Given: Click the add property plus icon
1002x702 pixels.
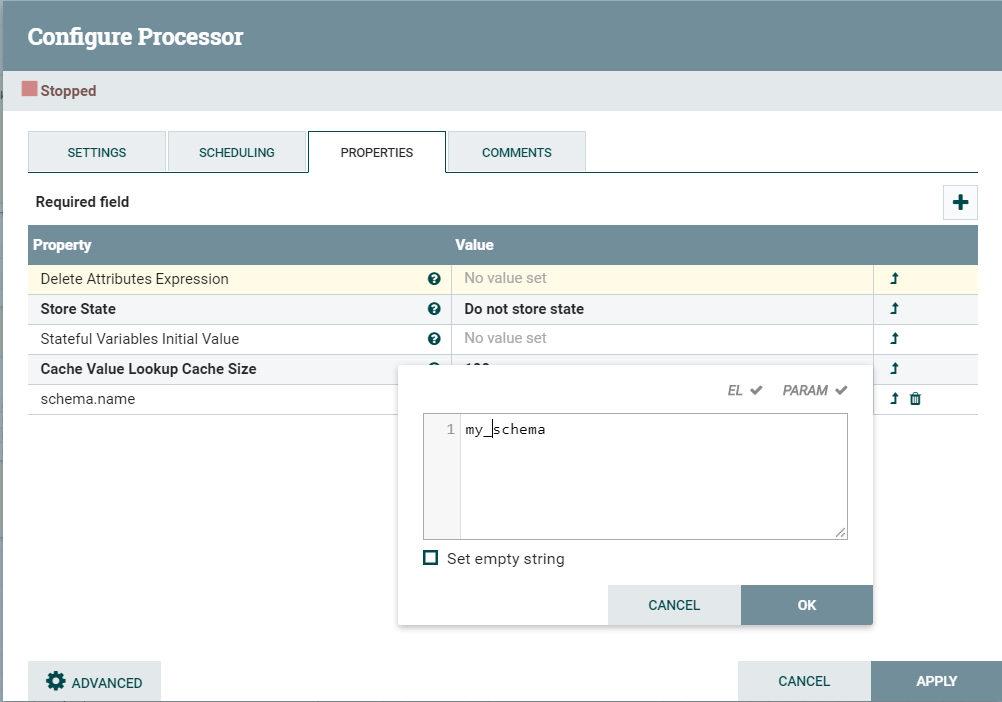Looking at the screenshot, I should click(x=960, y=202).
